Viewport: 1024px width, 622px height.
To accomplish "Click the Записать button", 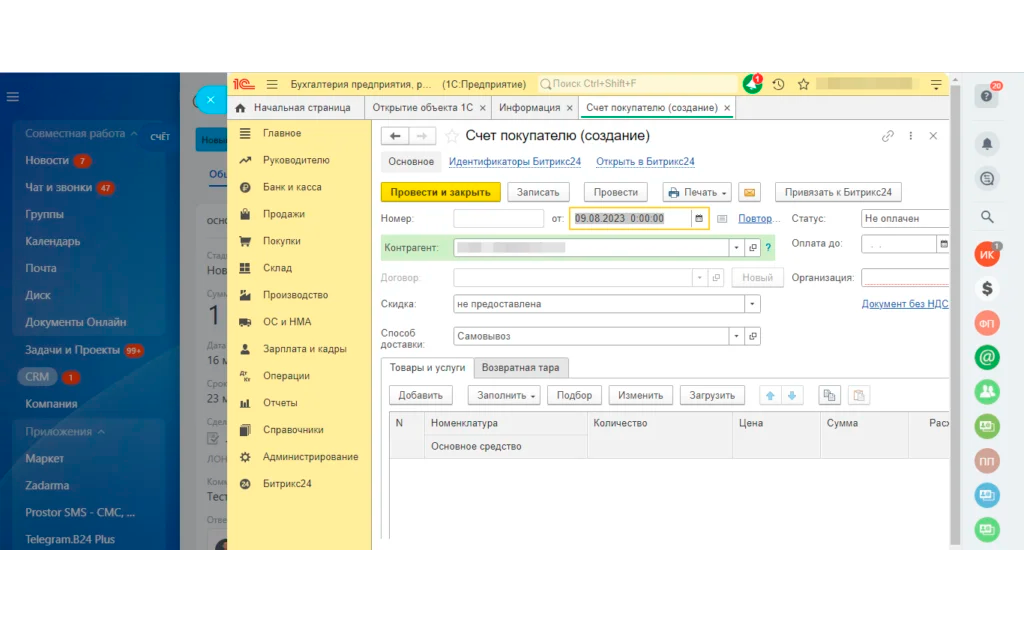I will coord(537,192).
